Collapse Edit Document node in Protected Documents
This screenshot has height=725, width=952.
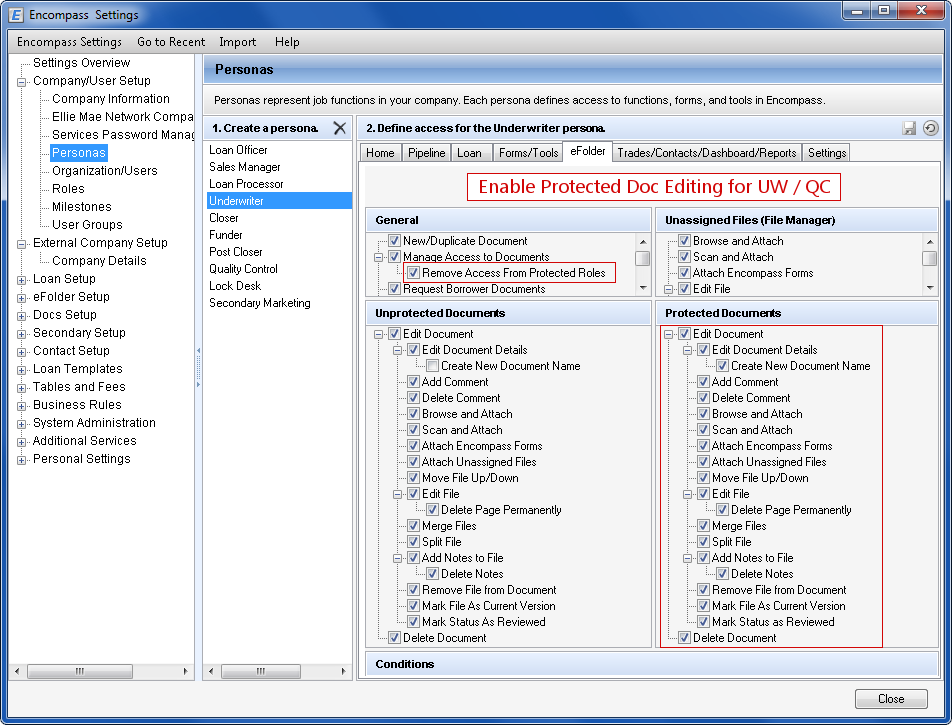click(x=668, y=334)
